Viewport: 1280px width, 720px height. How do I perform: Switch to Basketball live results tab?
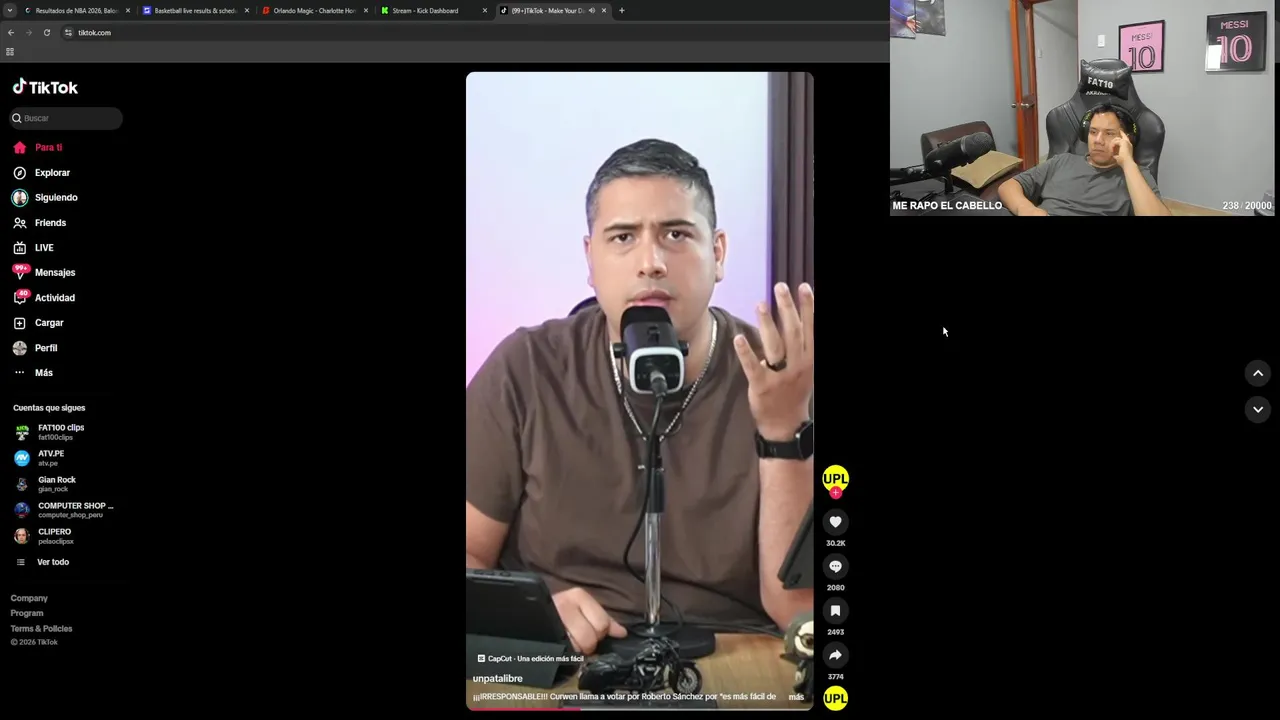pyautogui.click(x=195, y=10)
